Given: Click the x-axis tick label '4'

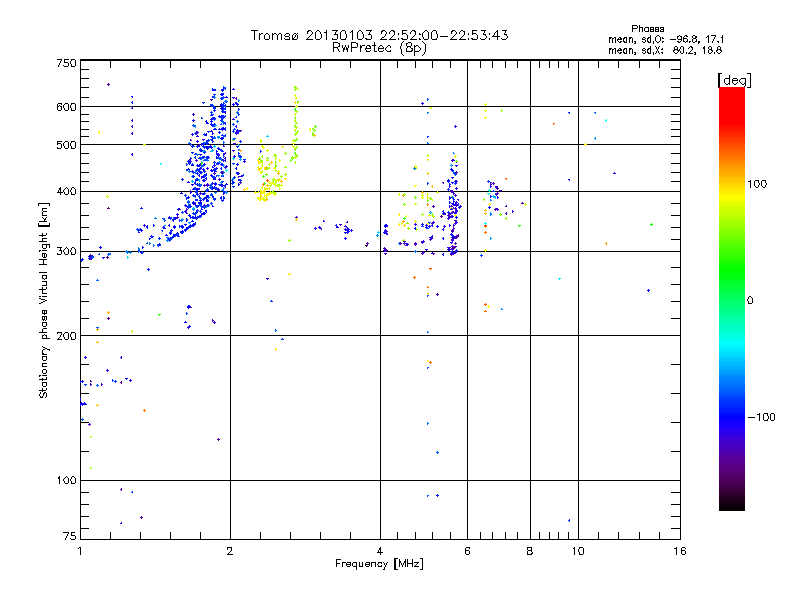Looking at the screenshot, I should pos(380,551).
